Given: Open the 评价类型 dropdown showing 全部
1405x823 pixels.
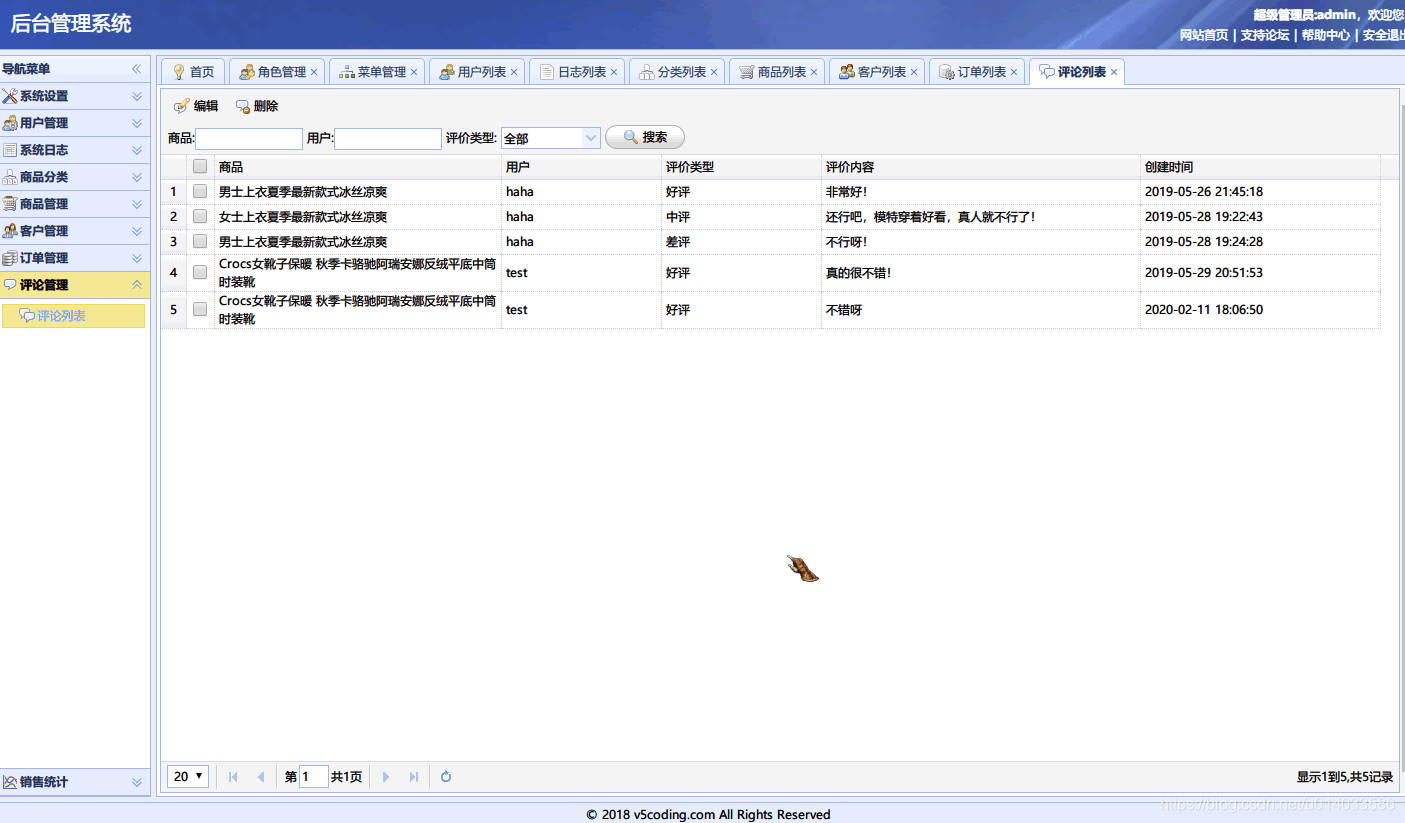Looking at the screenshot, I should [x=551, y=138].
